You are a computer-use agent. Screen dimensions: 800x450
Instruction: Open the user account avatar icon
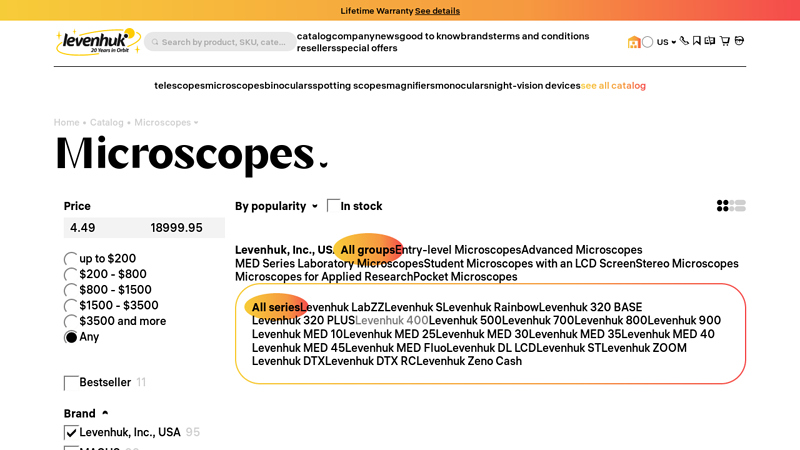point(739,41)
